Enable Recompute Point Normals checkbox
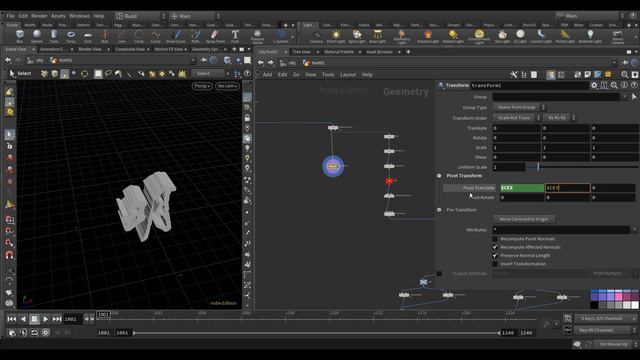The image size is (640, 360). coord(495,239)
